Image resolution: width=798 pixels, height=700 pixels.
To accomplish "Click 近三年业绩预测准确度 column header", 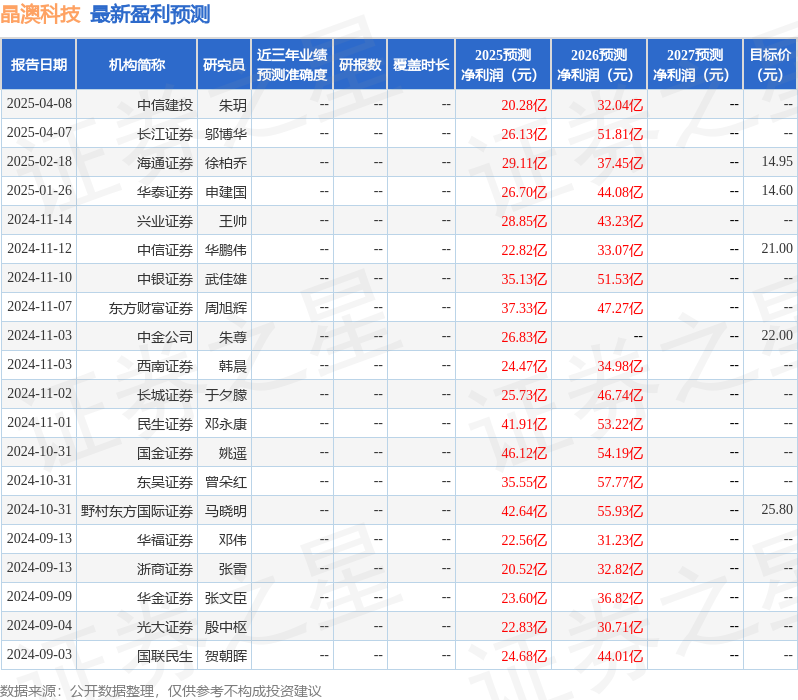I will coord(291,65).
